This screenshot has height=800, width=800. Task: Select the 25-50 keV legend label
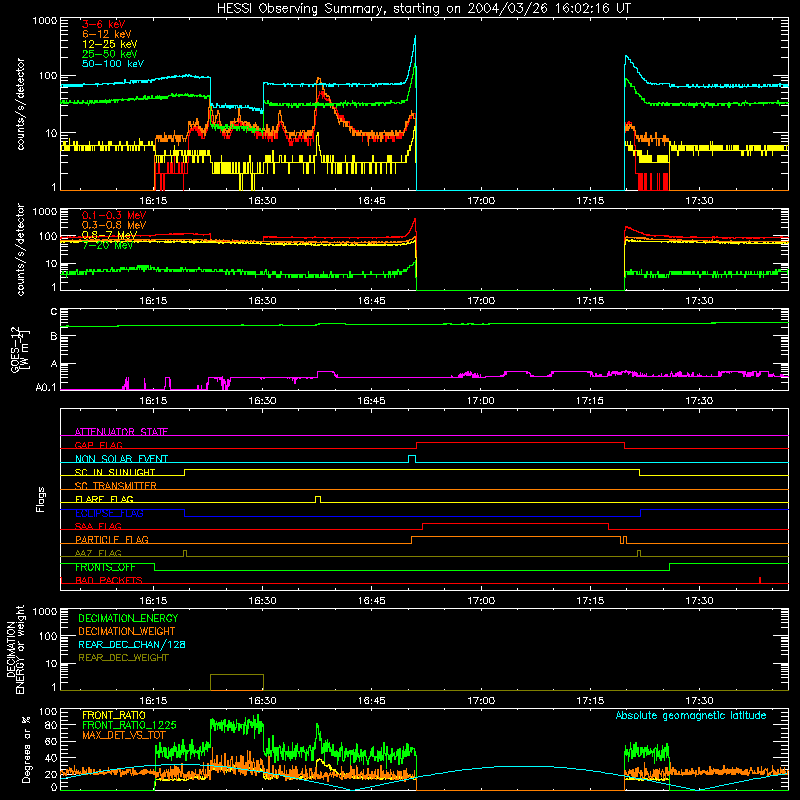(x=110, y=54)
